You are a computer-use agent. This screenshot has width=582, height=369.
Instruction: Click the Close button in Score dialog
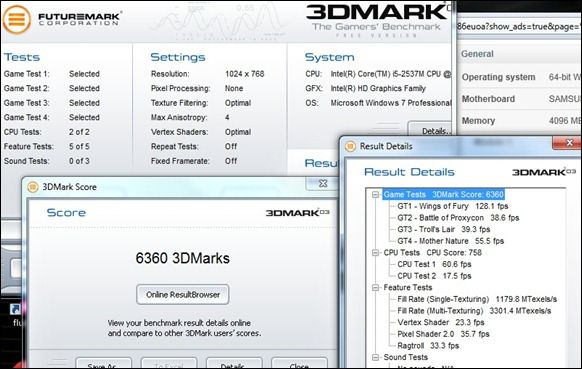point(299,363)
